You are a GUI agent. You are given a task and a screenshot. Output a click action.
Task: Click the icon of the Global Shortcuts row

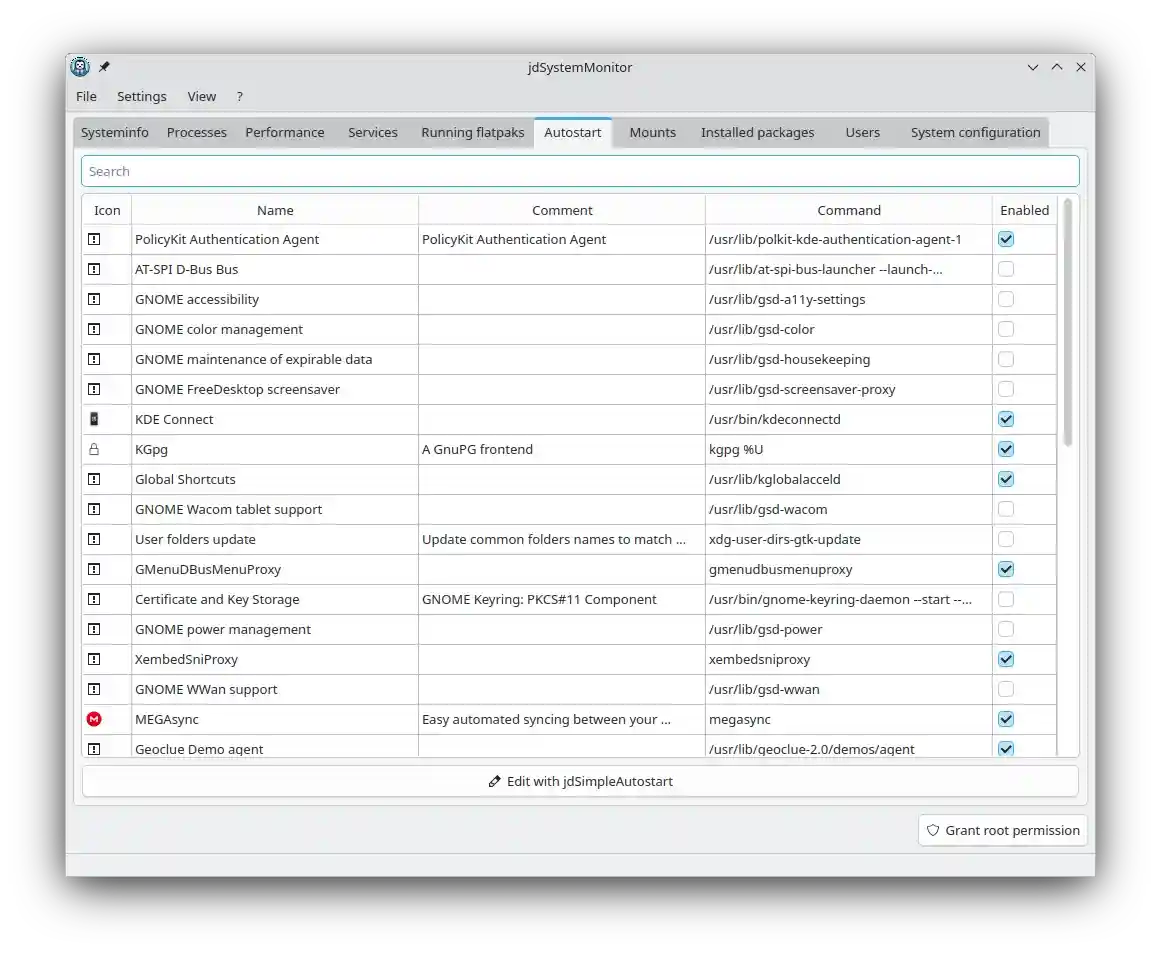[x=94, y=479]
